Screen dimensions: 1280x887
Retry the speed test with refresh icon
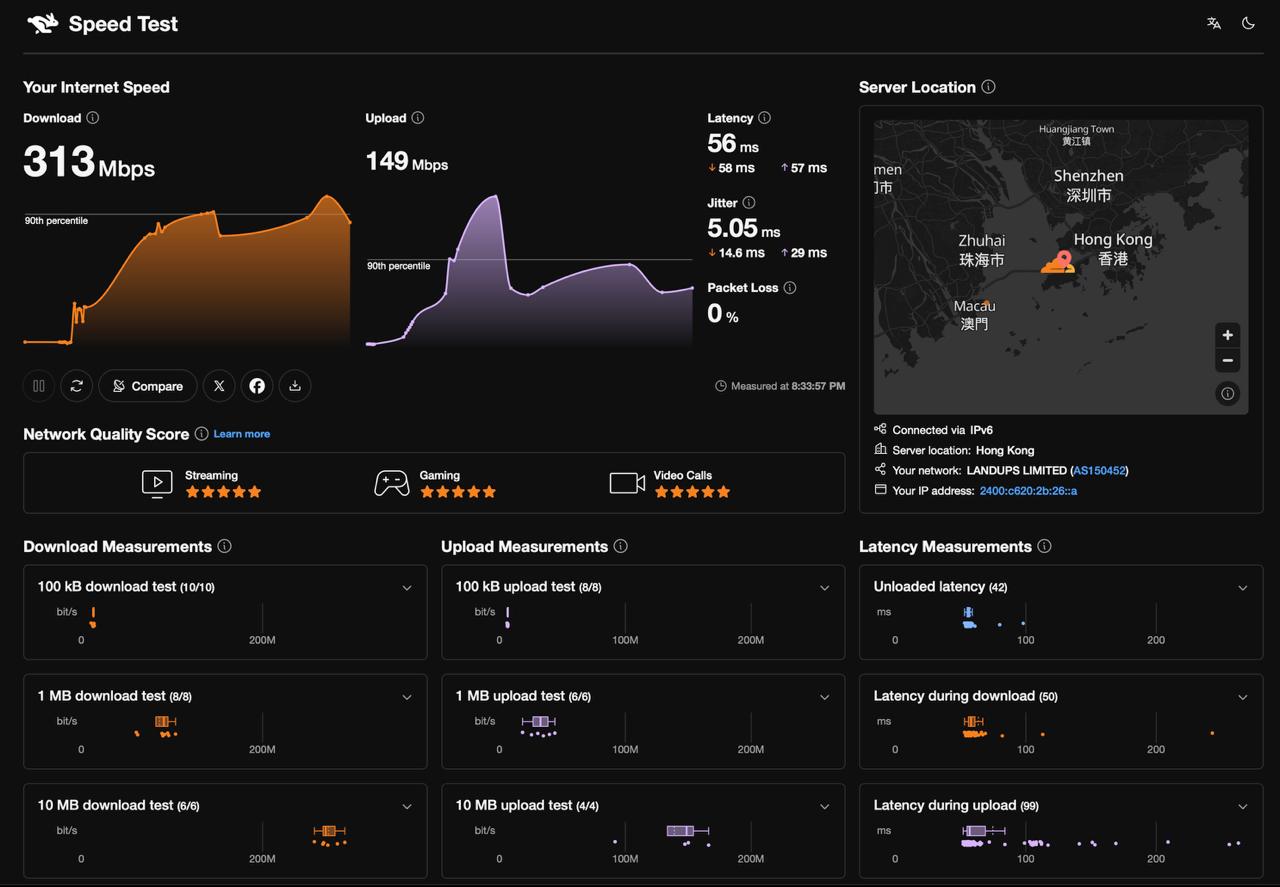pyautogui.click(x=77, y=386)
